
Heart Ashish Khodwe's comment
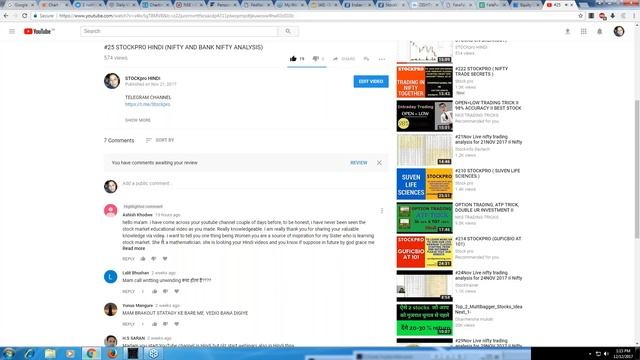pos(165,259)
